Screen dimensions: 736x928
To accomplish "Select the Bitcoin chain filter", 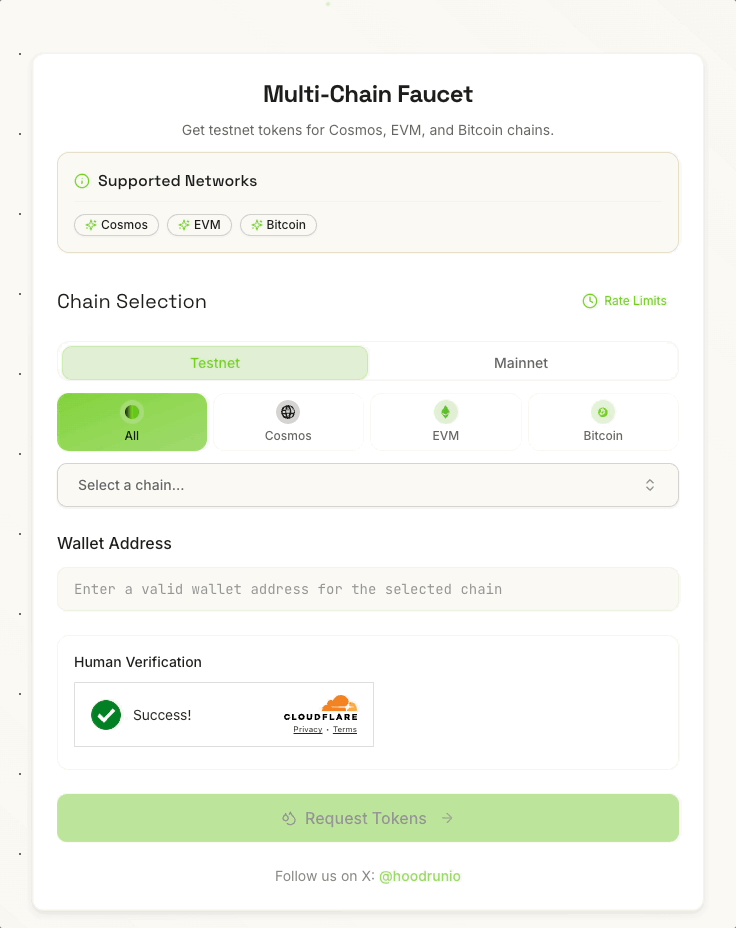I will tap(603, 422).
